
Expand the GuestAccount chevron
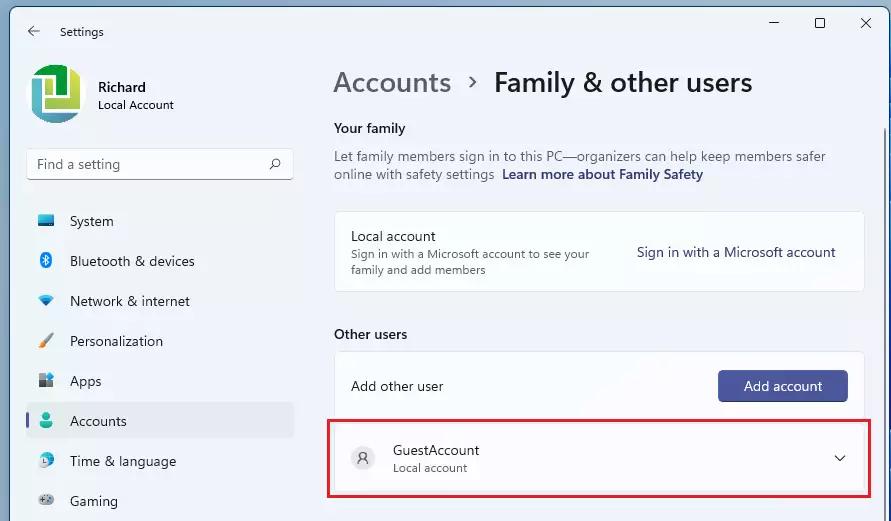840,458
